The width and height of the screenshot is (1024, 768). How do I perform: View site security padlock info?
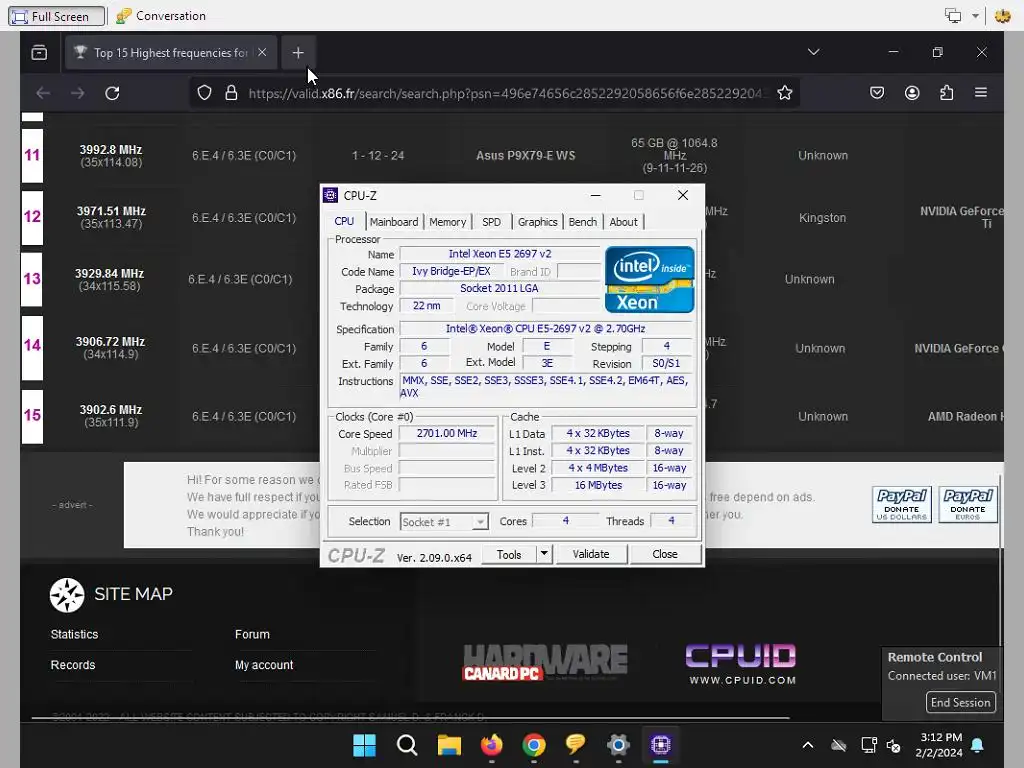tap(231, 93)
